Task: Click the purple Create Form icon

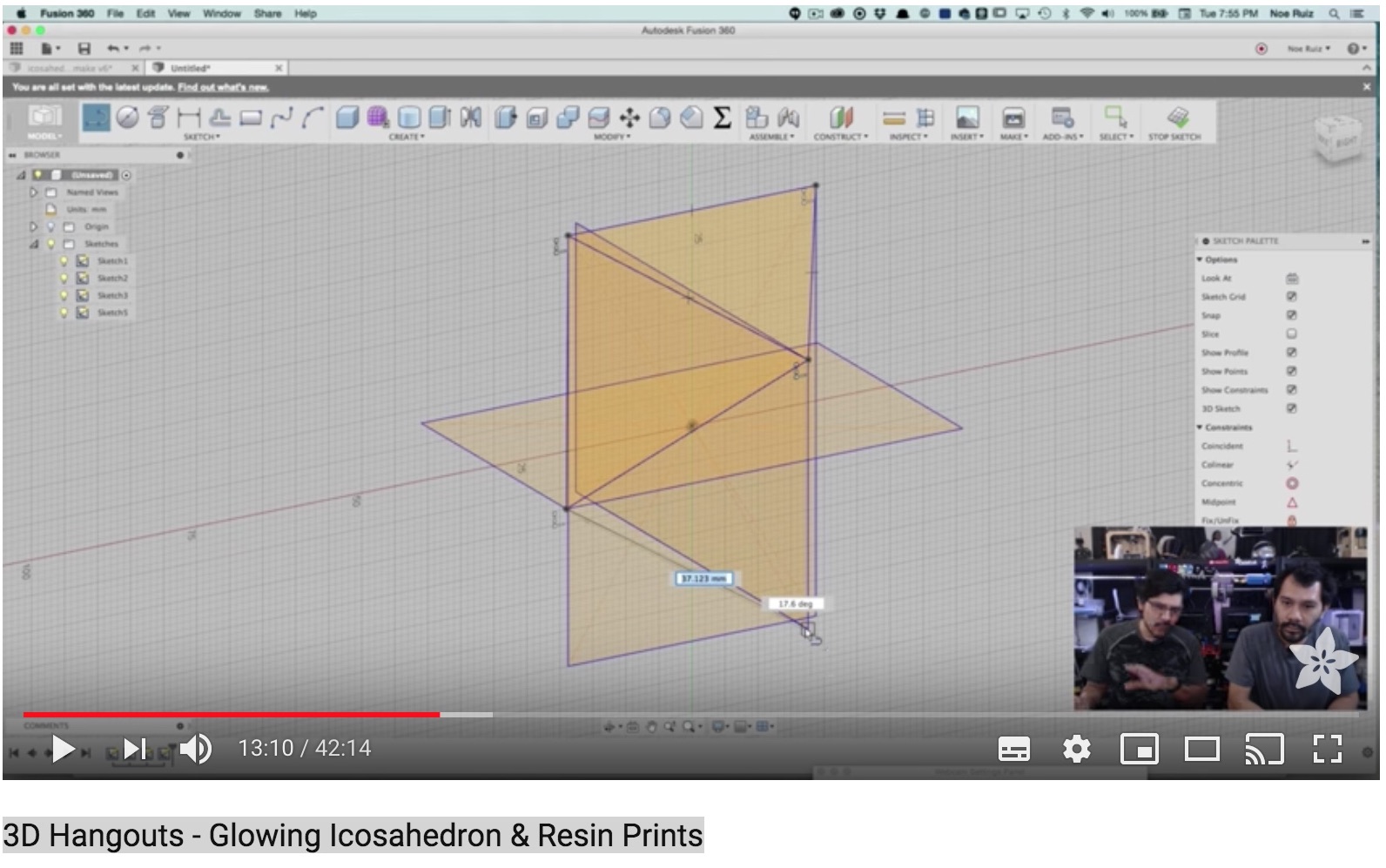Action: click(378, 118)
